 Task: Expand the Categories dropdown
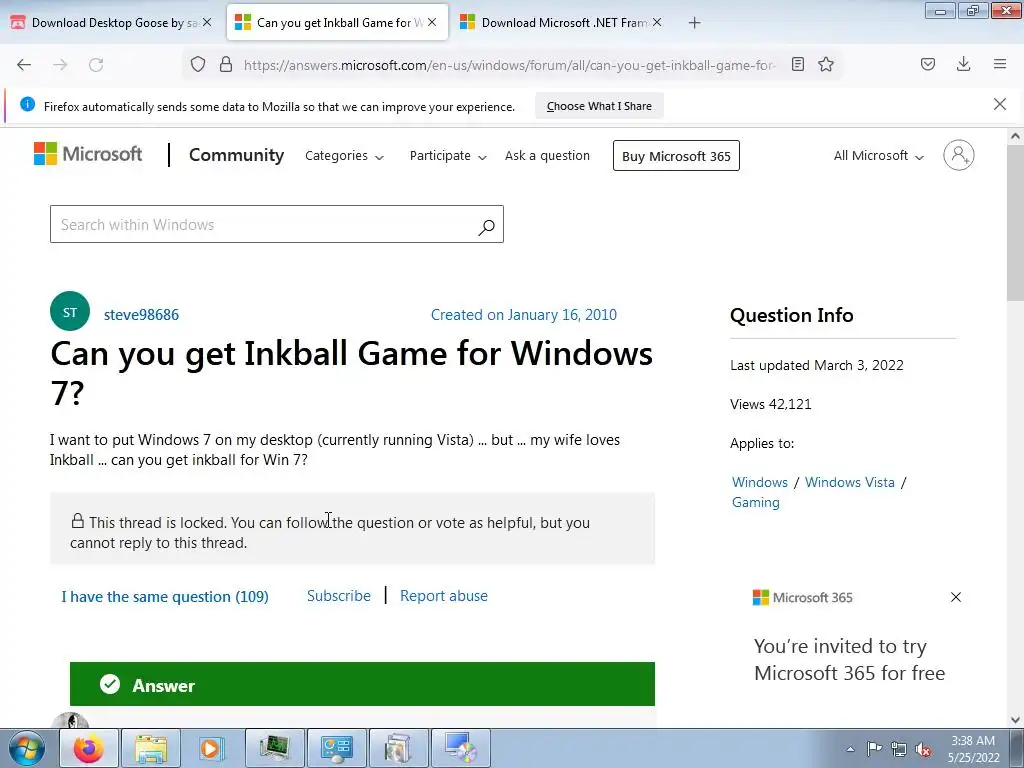pos(344,156)
